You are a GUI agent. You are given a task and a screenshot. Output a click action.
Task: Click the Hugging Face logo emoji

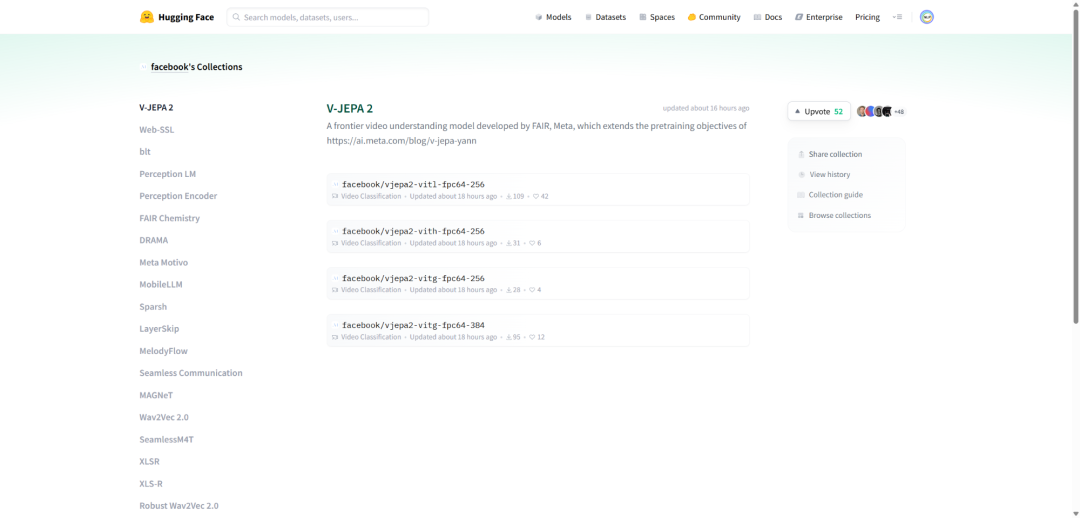[x=147, y=17]
